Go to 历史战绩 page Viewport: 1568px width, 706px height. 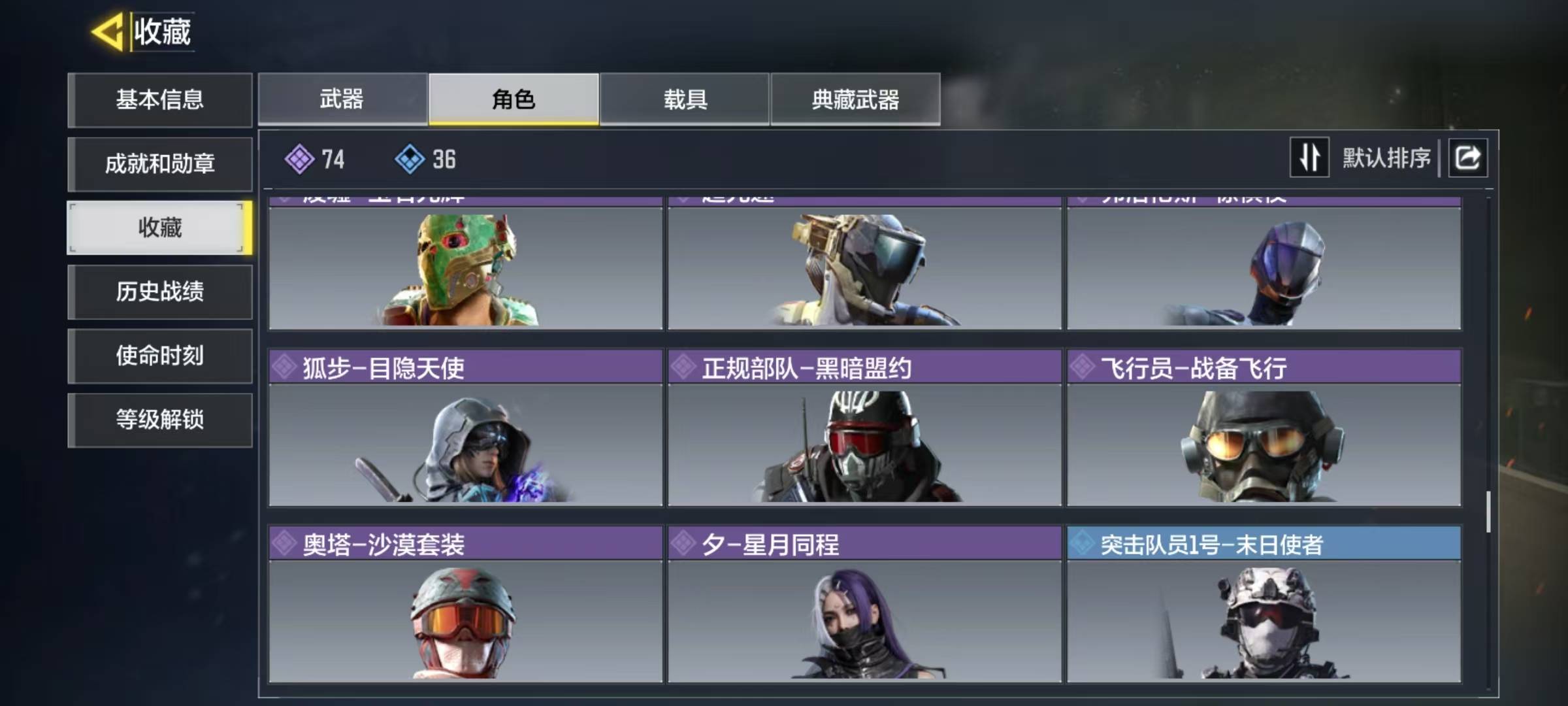(160, 292)
